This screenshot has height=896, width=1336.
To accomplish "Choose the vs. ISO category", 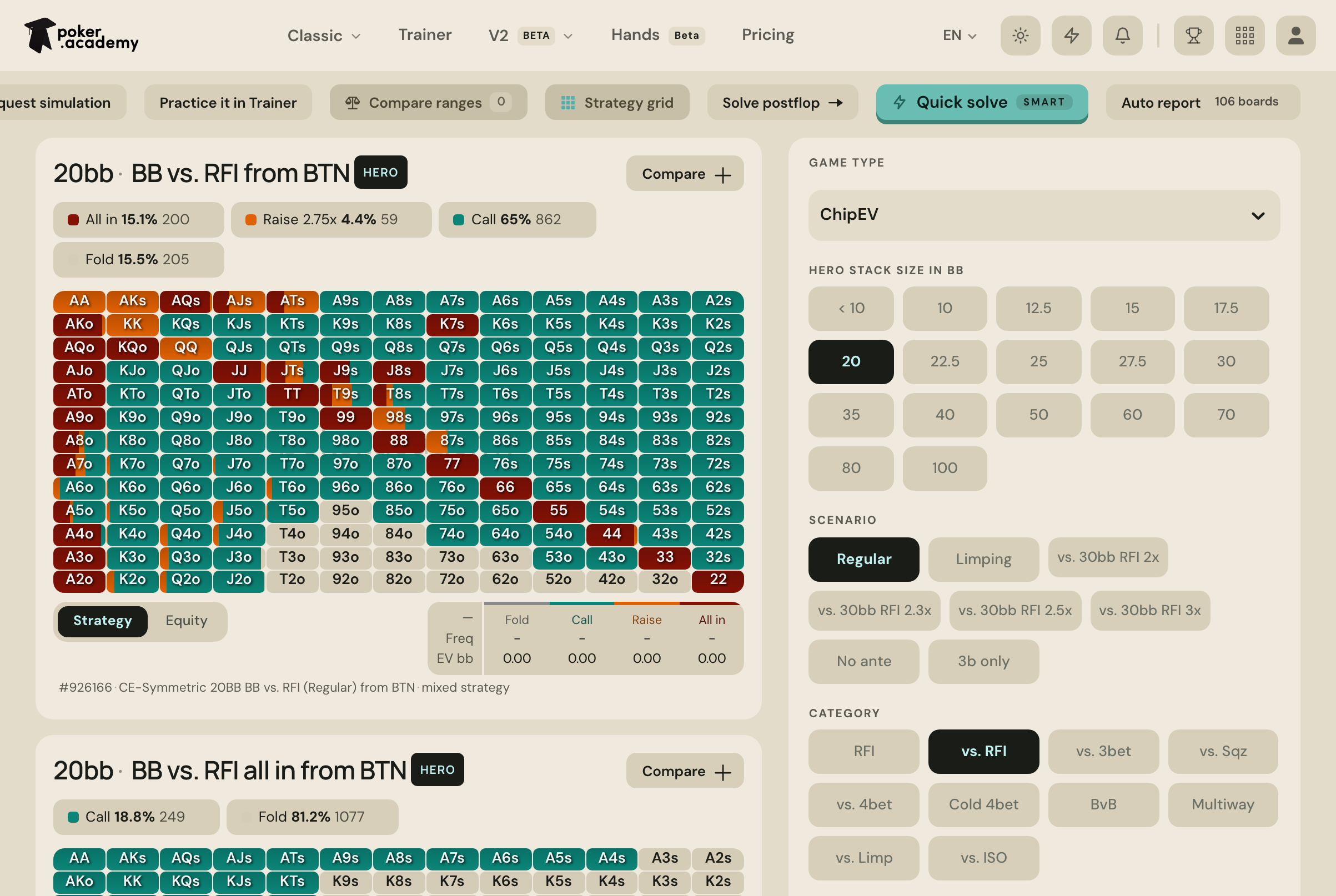I will tap(983, 858).
